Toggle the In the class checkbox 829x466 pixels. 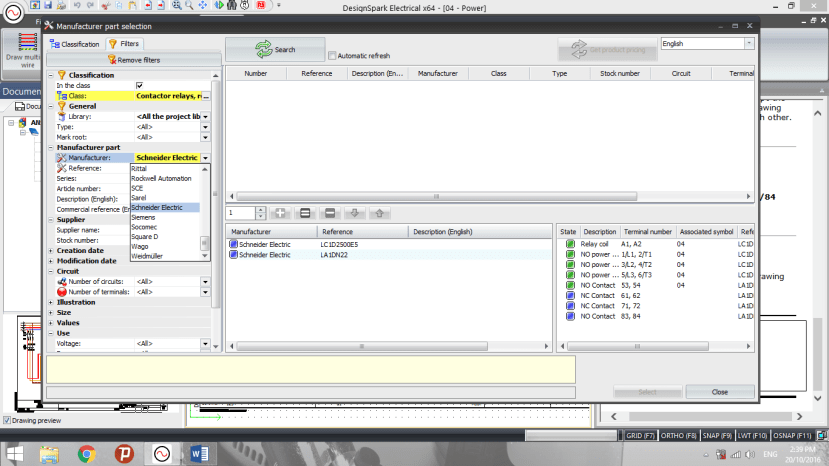(x=140, y=85)
